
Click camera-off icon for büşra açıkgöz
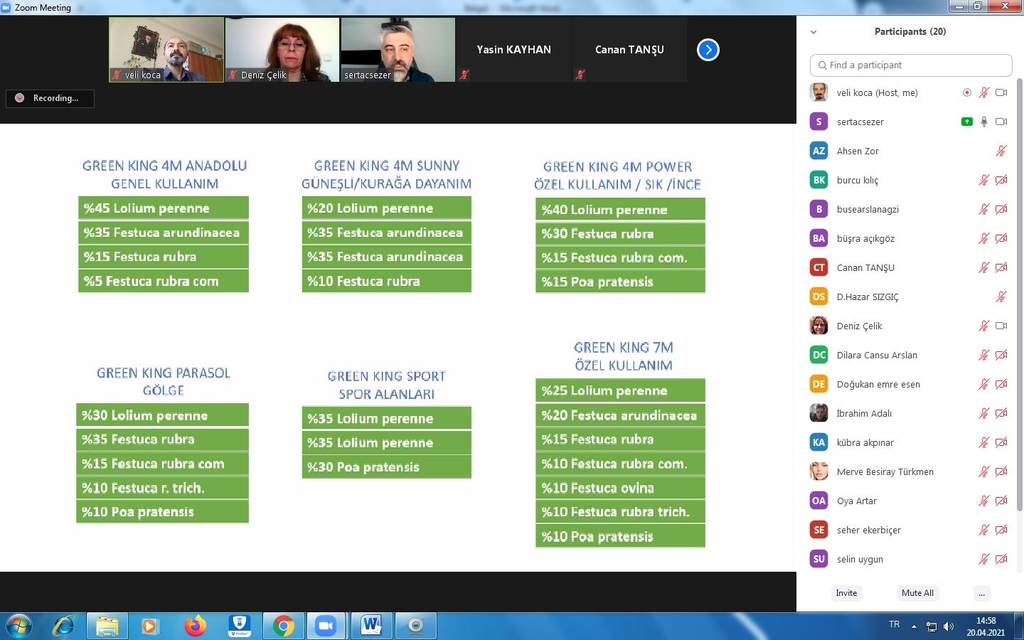click(x=1001, y=238)
